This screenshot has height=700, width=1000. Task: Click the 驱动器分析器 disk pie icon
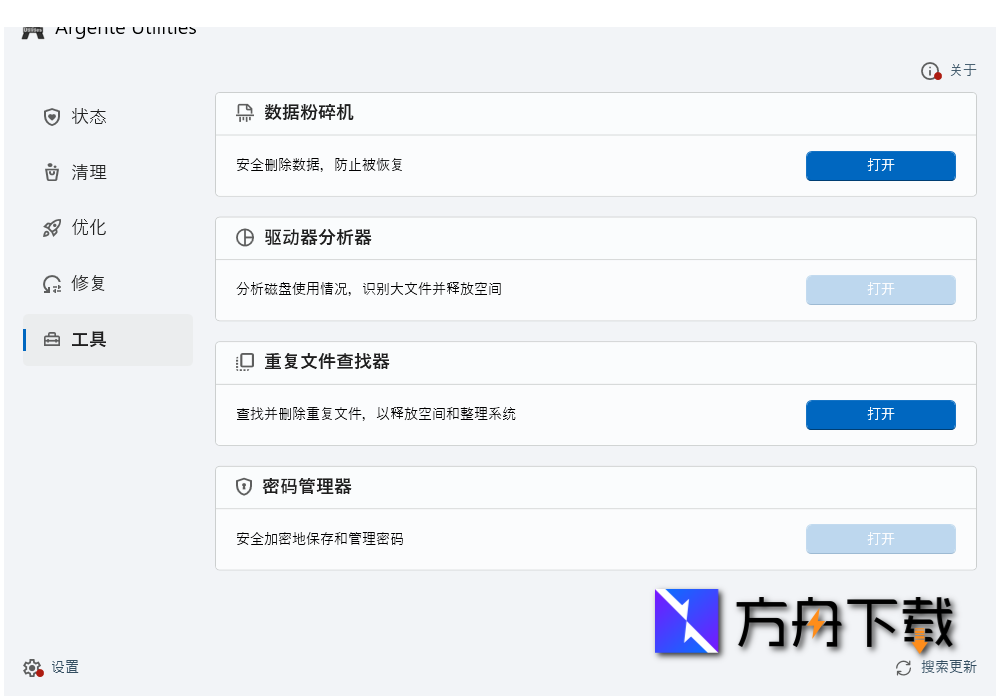tap(243, 237)
